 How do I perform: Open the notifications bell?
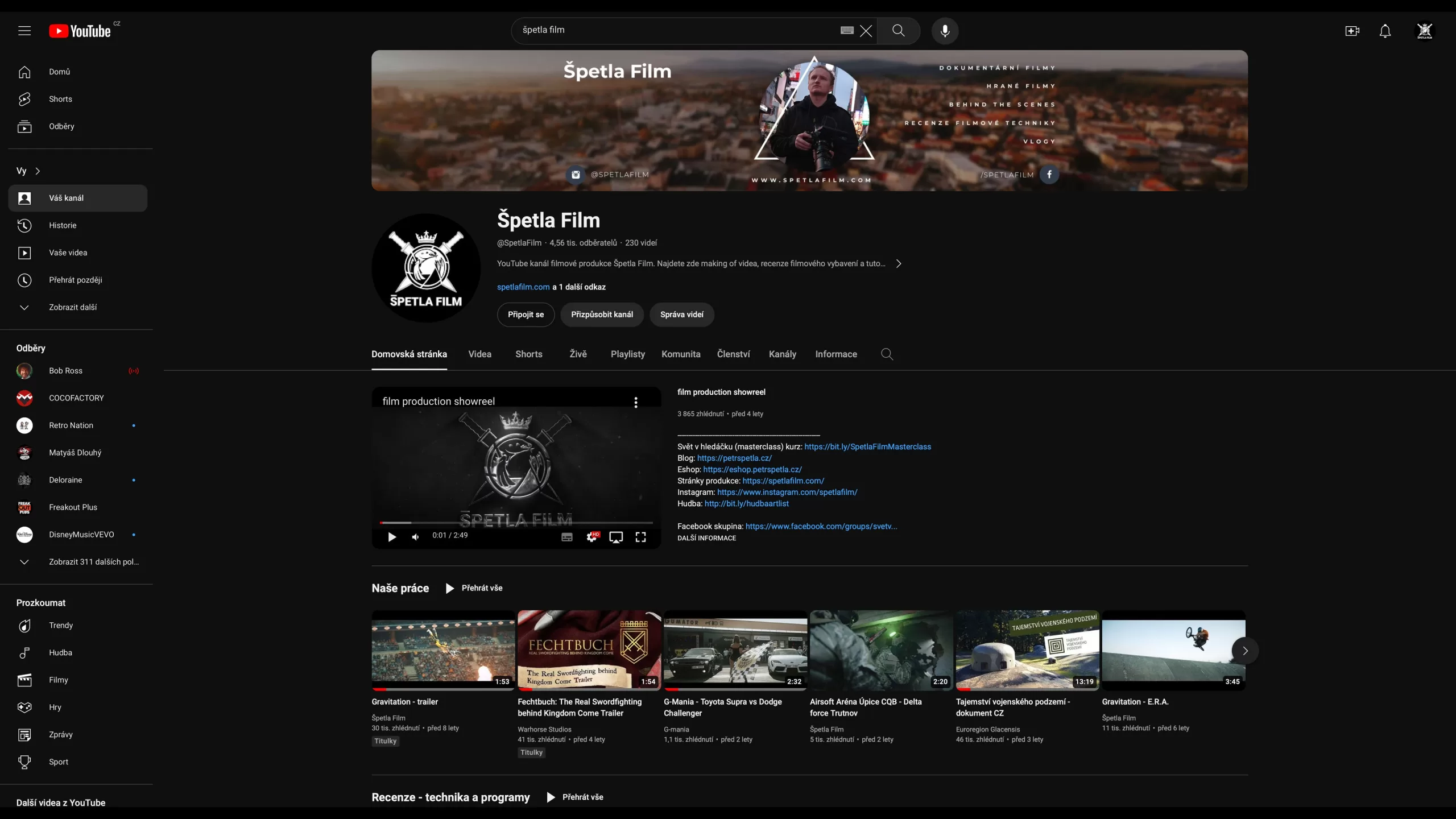1385,31
